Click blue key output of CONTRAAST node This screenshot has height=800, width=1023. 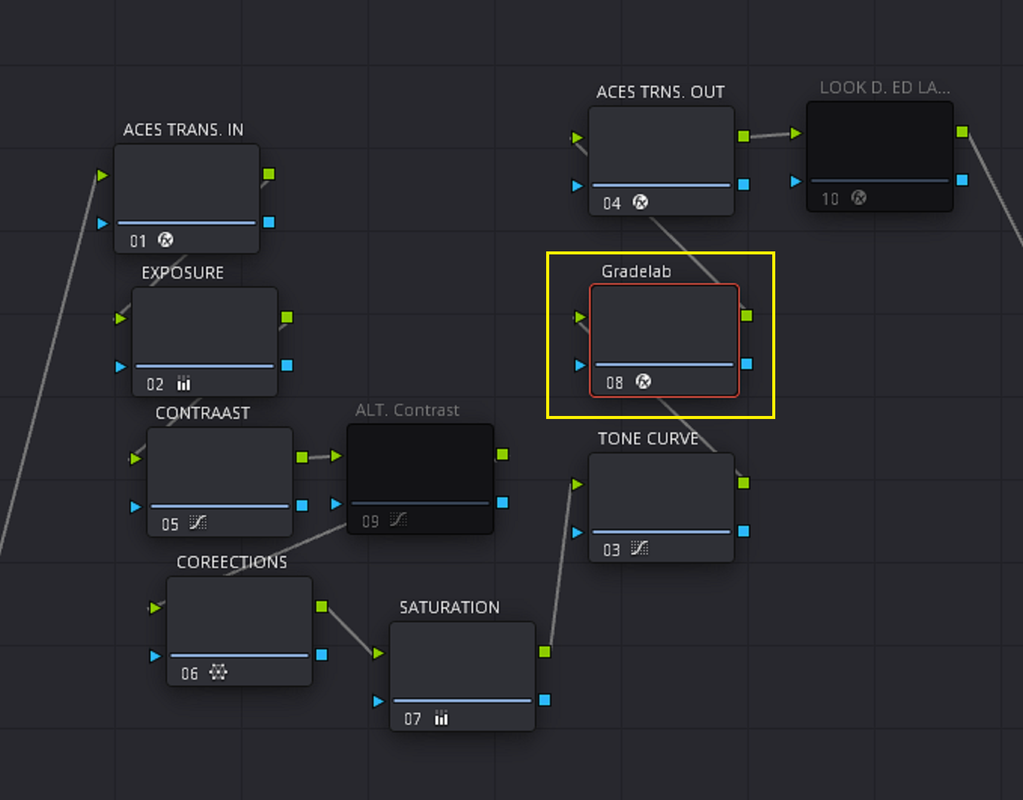click(302, 506)
